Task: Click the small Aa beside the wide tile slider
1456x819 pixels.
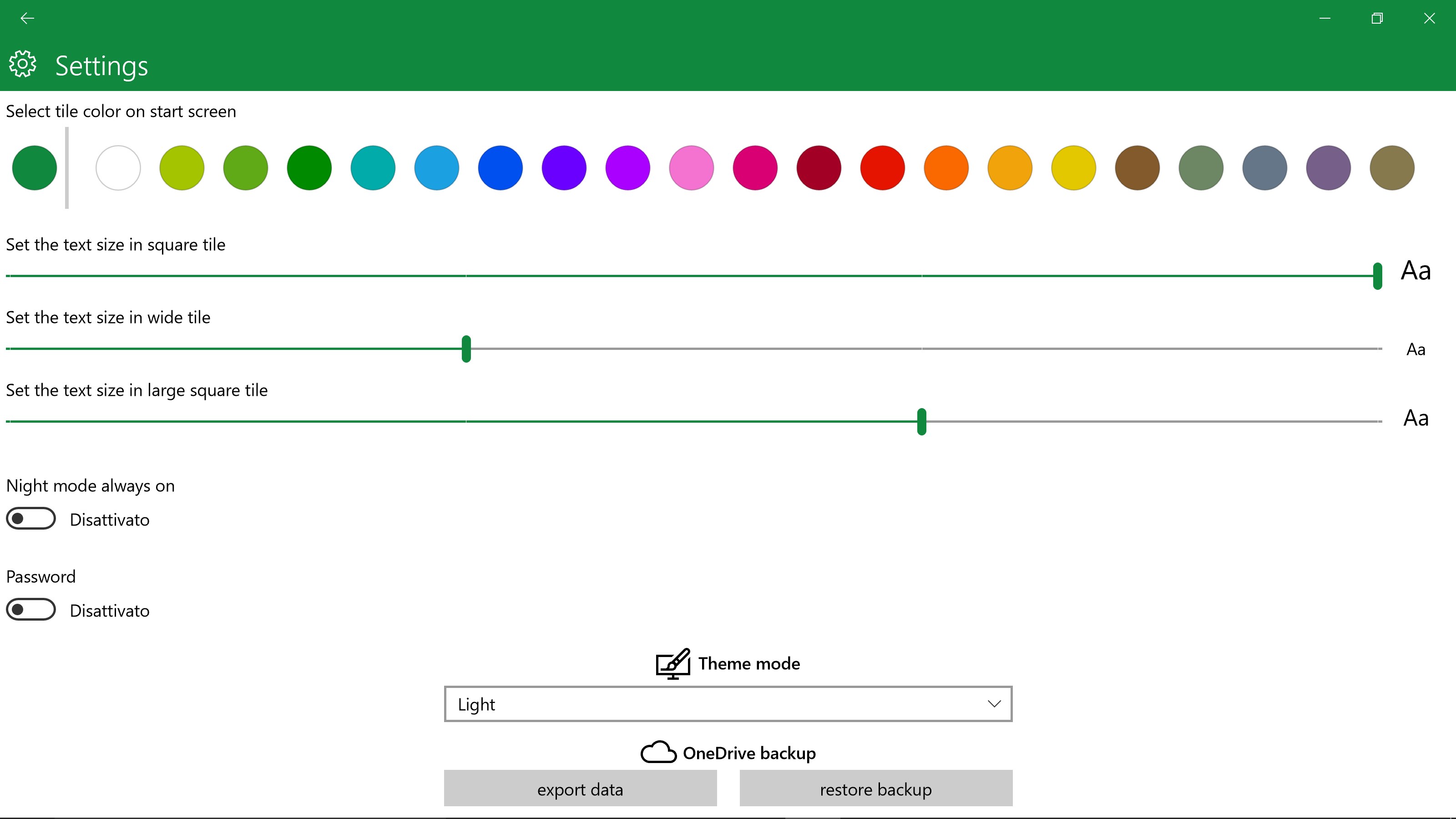Action: click(1416, 349)
